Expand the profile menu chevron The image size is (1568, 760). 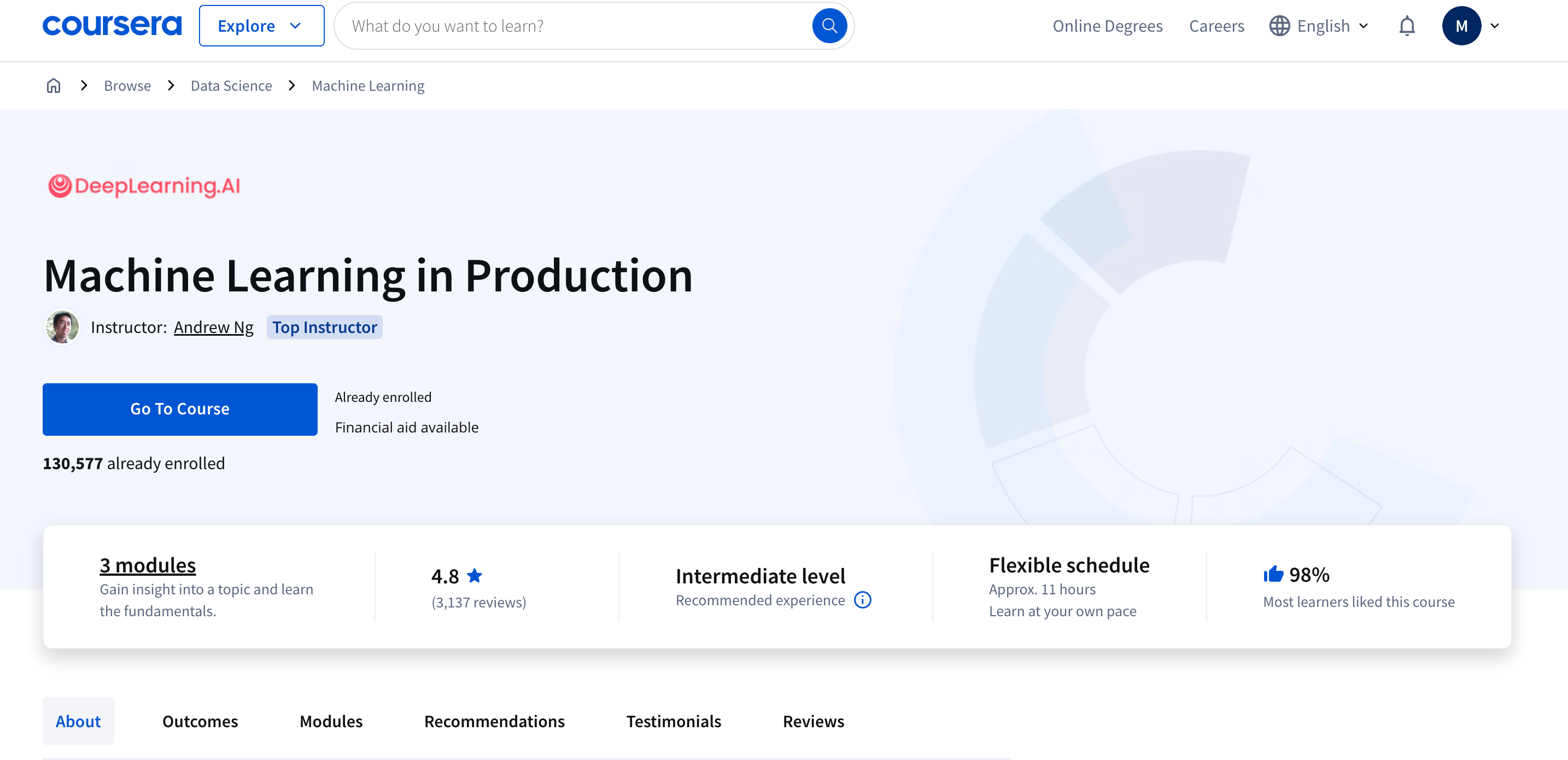click(1494, 26)
